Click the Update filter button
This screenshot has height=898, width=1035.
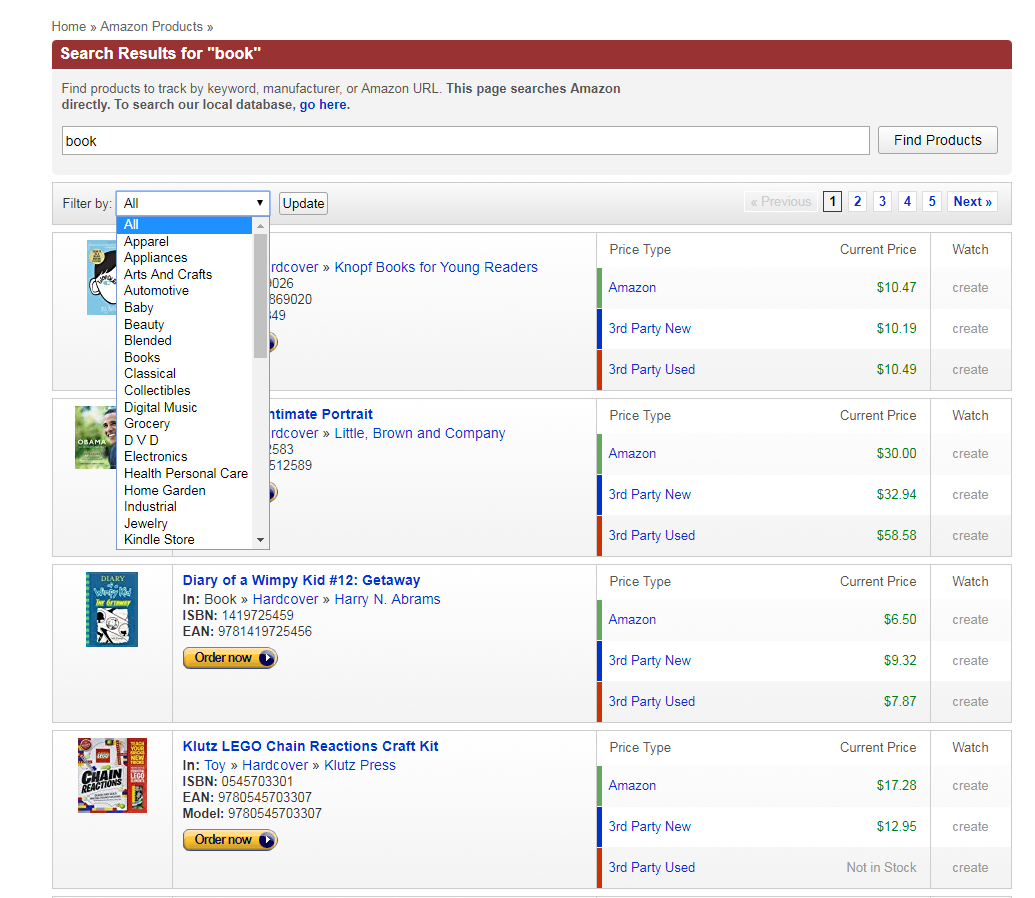click(303, 203)
